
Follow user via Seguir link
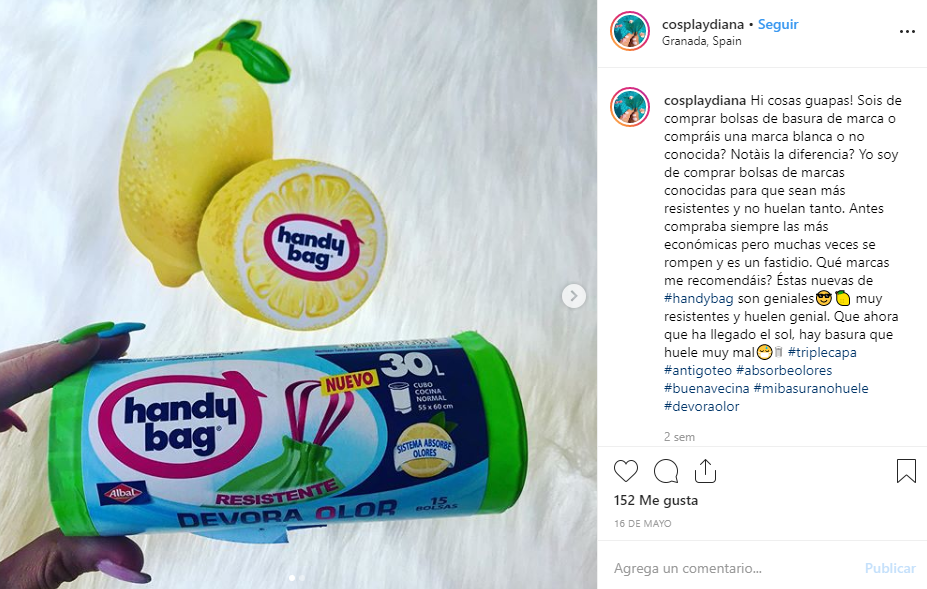click(x=778, y=24)
